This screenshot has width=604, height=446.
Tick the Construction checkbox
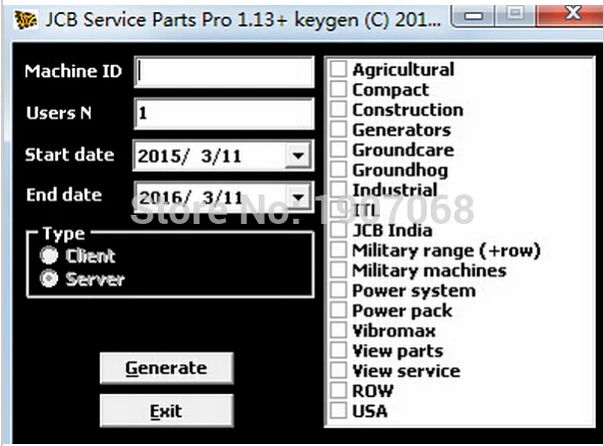click(x=339, y=109)
